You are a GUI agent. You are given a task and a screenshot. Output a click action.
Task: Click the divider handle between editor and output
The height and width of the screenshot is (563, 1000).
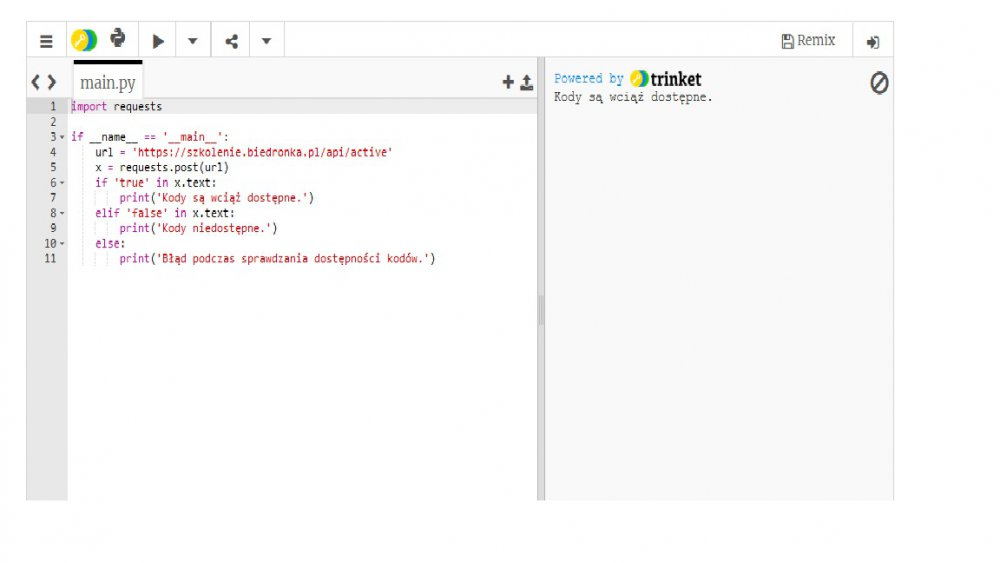541,310
